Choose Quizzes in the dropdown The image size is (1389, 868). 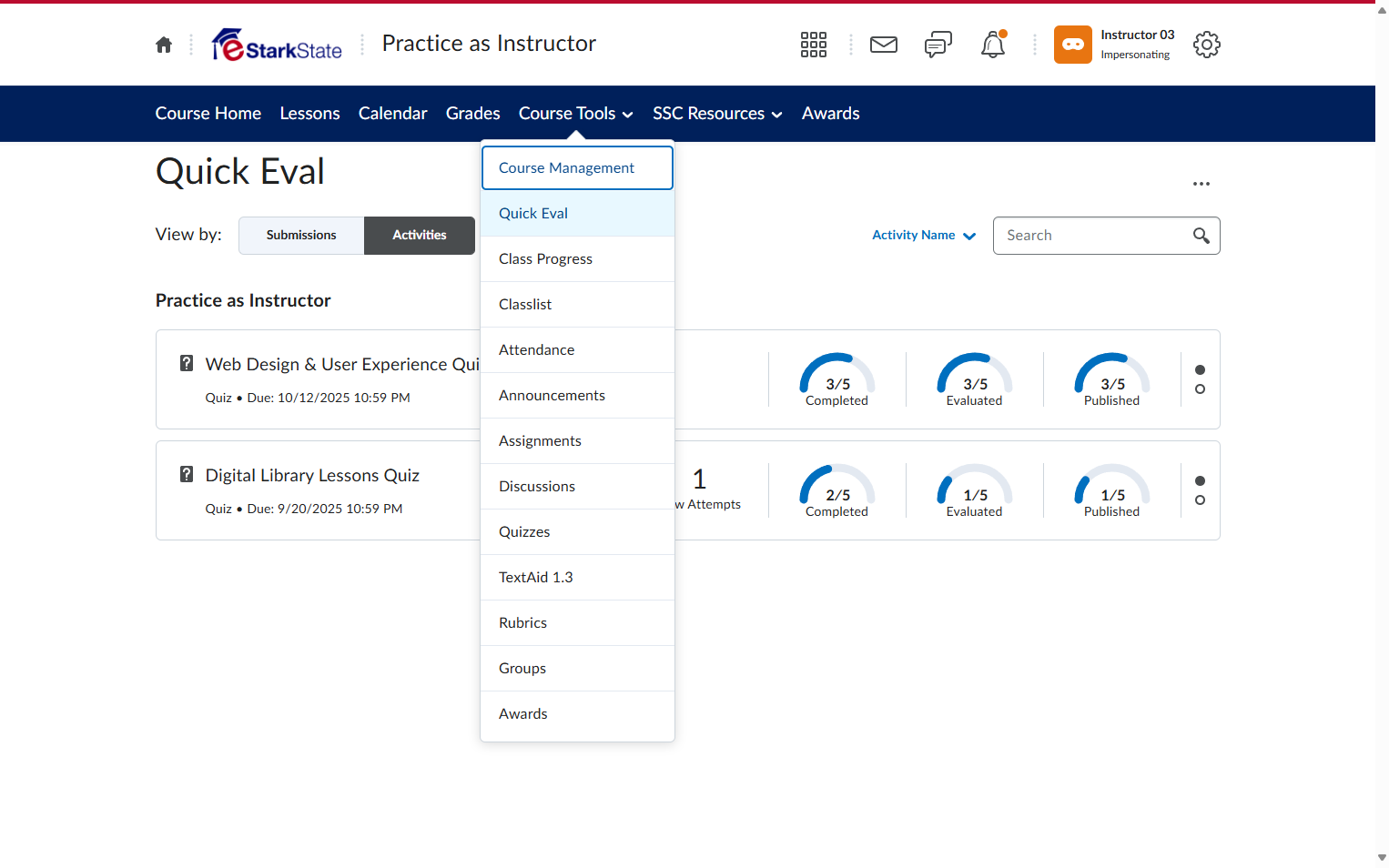pos(577,531)
